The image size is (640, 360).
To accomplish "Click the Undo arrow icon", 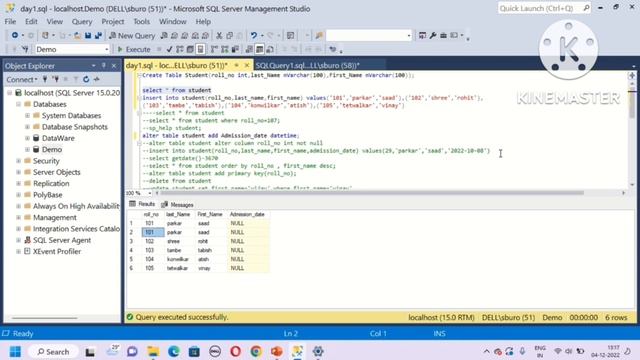I will [x=254, y=36].
